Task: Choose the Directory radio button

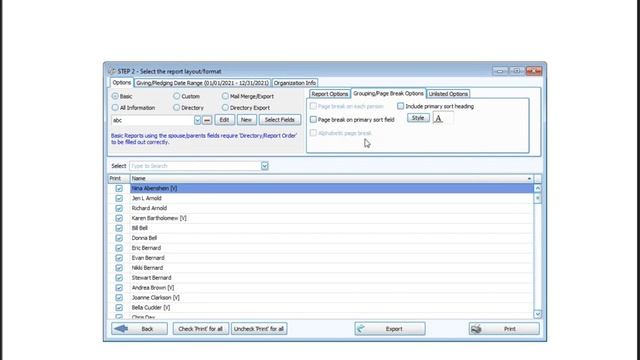Action: pyautogui.click(x=176, y=108)
